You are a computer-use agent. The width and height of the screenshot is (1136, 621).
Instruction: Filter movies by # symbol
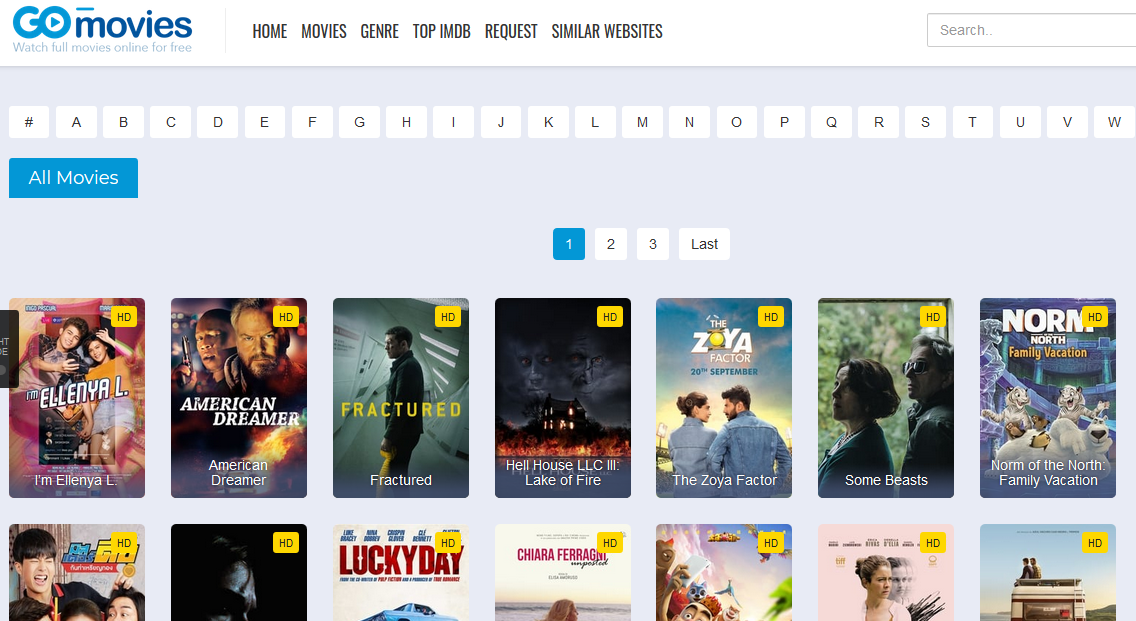coord(29,122)
